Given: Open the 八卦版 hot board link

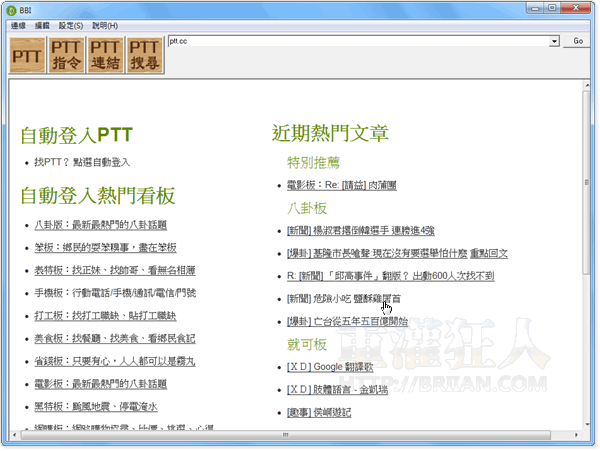Looking at the screenshot, I should coord(101,225).
